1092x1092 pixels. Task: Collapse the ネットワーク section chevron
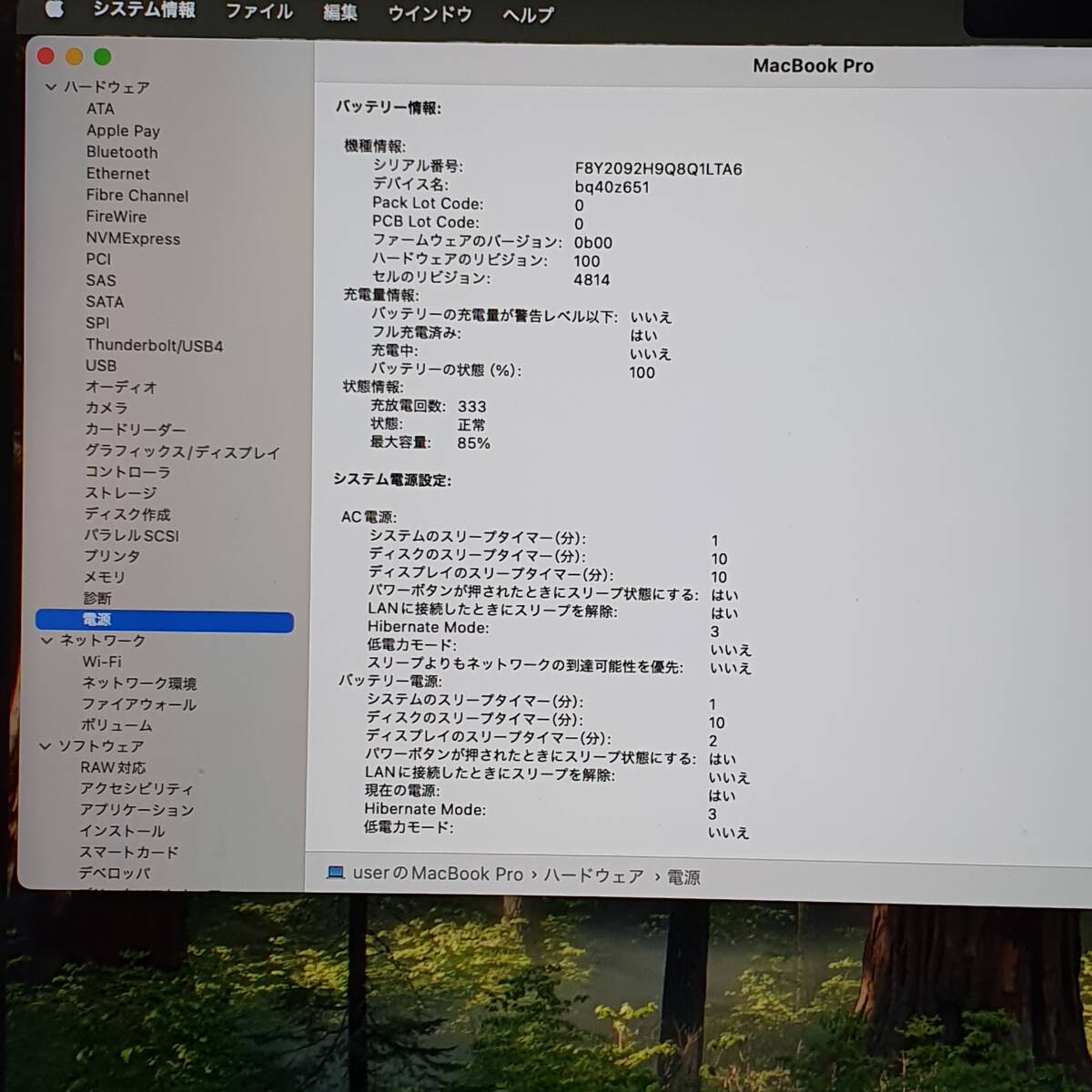tap(47, 641)
